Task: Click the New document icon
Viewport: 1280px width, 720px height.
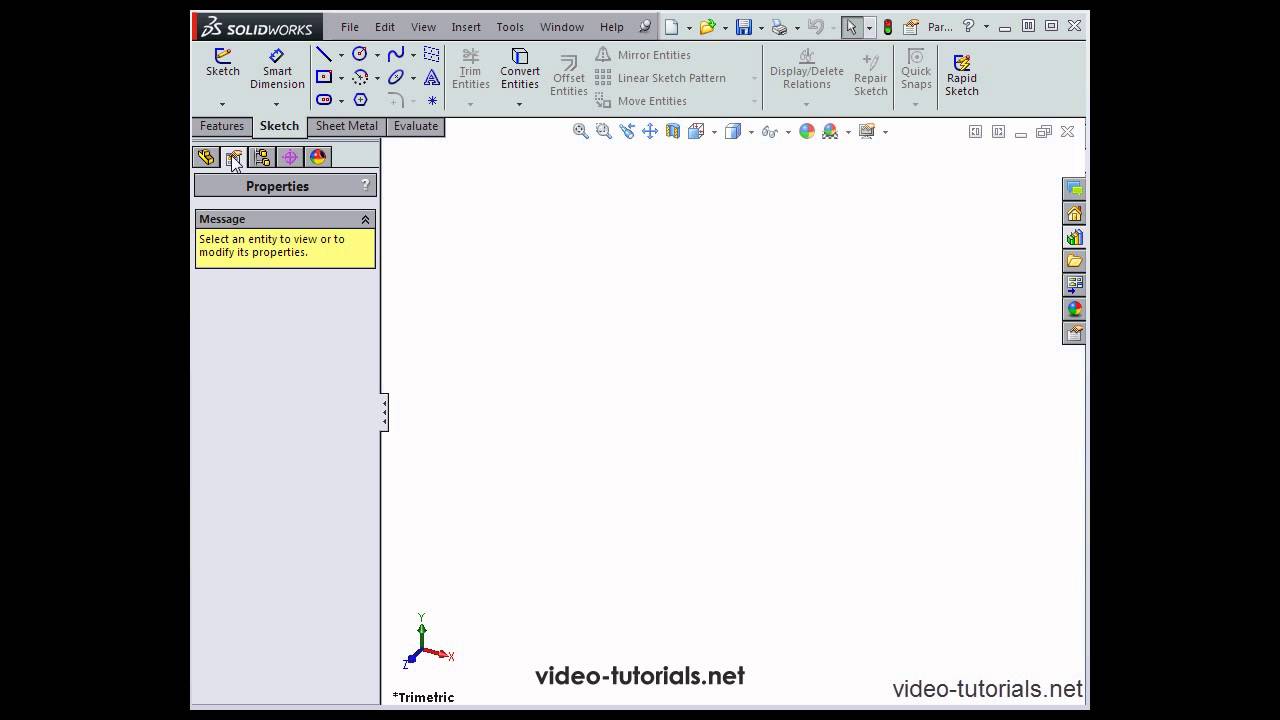Action: [x=672, y=27]
